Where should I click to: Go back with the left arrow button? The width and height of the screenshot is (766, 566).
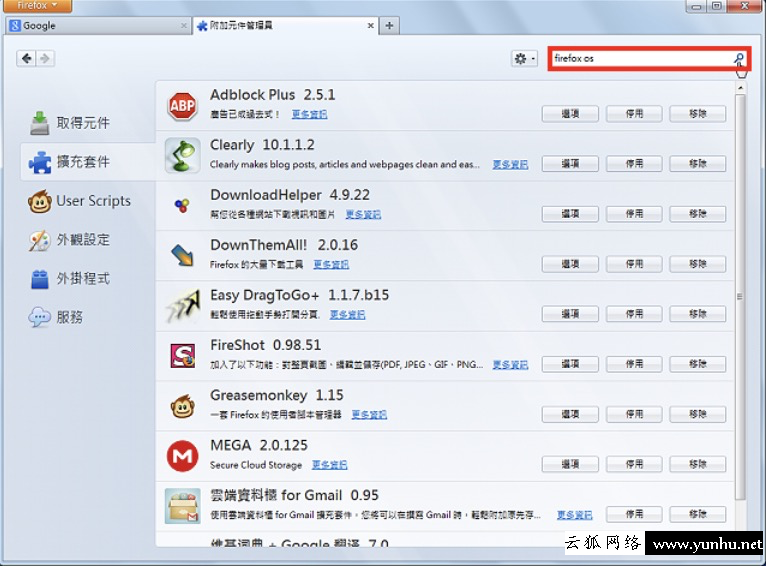26,59
